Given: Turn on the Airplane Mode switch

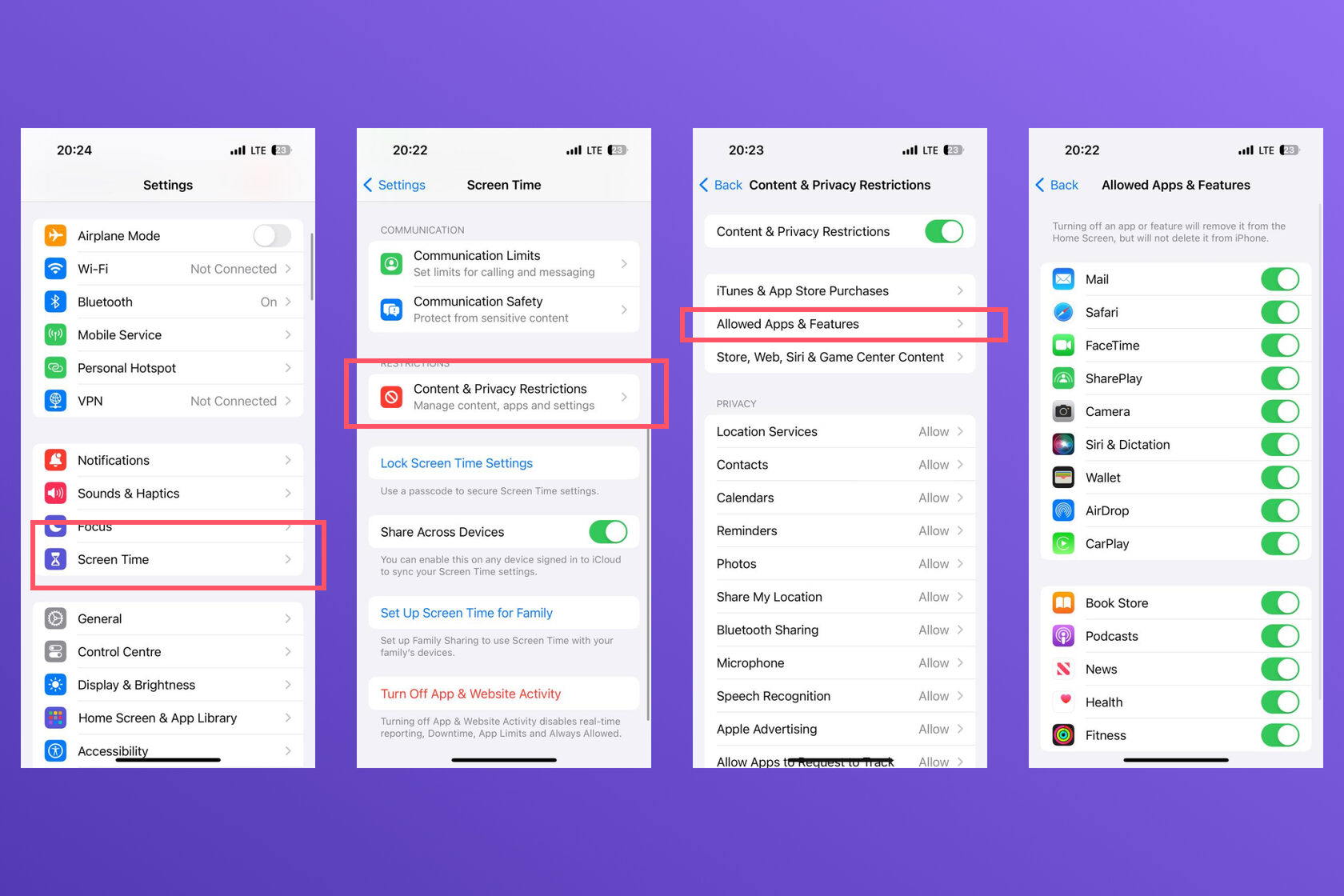Looking at the screenshot, I should pos(272,235).
